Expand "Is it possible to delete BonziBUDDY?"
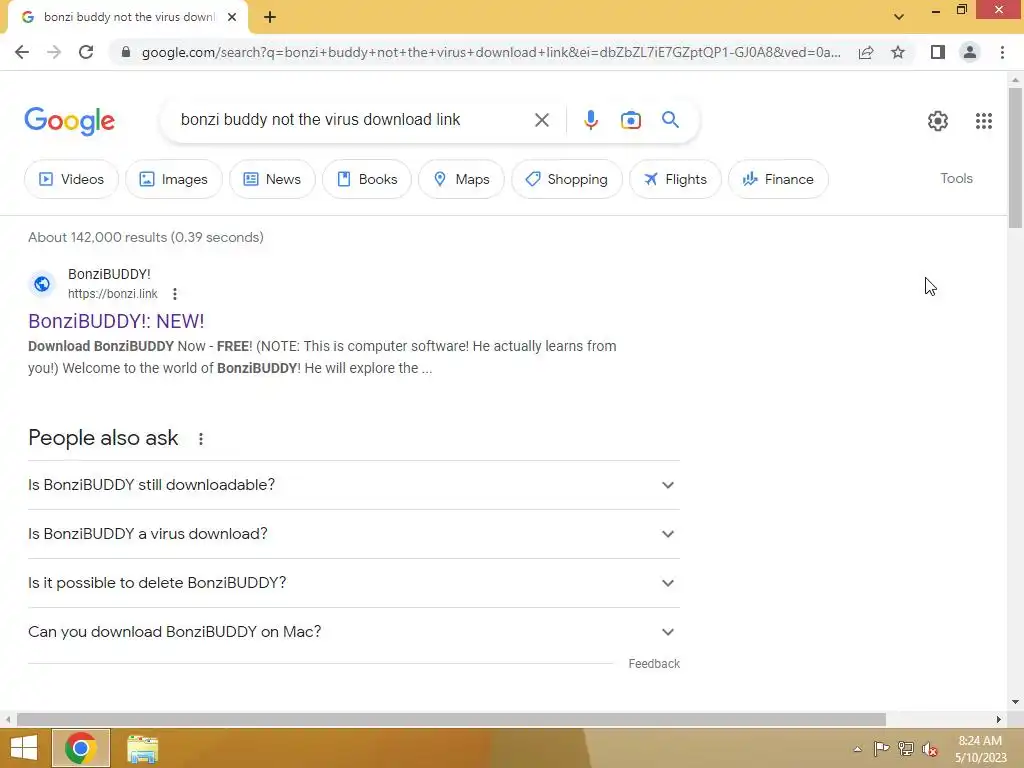 (x=354, y=583)
